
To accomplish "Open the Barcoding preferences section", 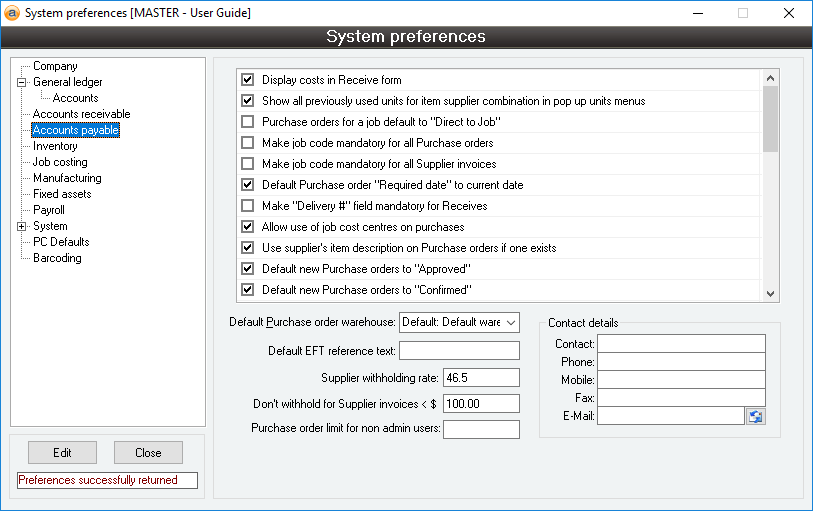I will pos(57,258).
